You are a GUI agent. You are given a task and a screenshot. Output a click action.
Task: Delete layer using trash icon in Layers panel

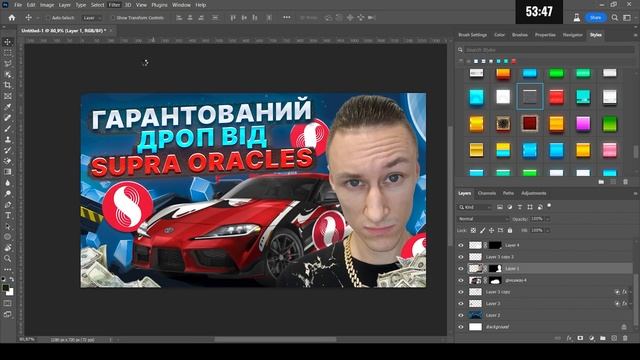click(x=625, y=338)
